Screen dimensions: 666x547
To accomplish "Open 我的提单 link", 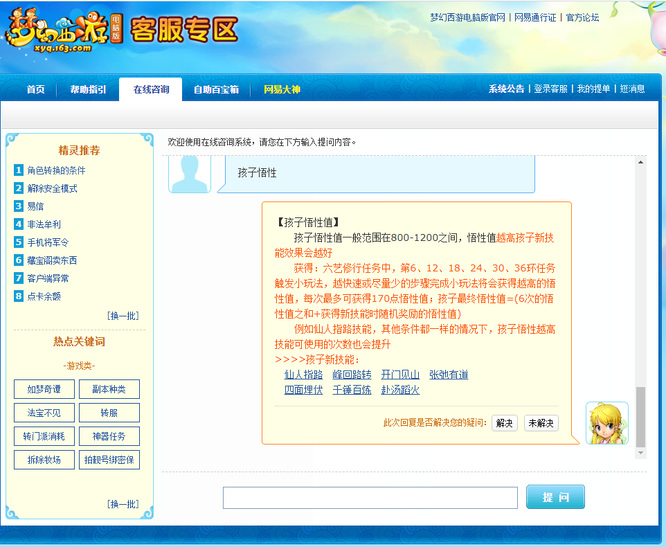I will (x=593, y=89).
